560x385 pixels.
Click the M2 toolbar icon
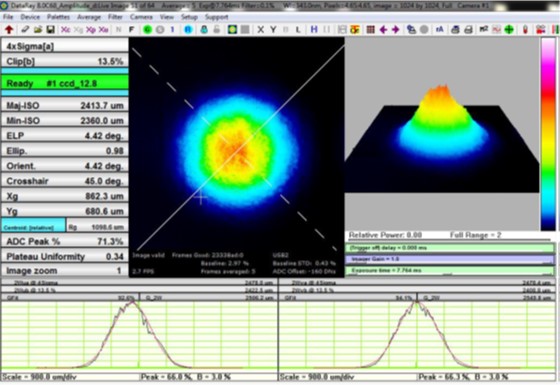(x=484, y=30)
